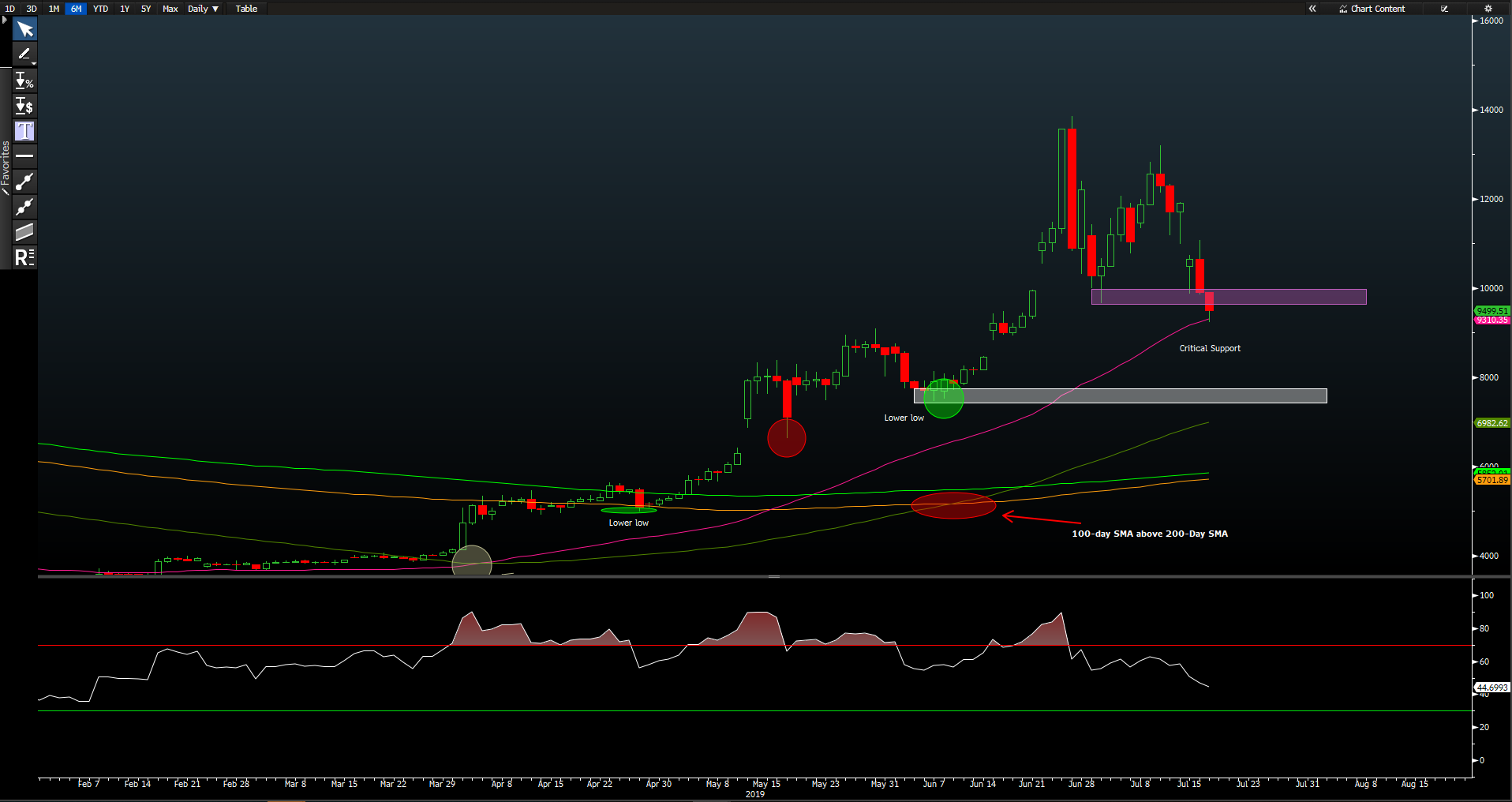Open the regression R tool
The image size is (1512, 802).
point(24,257)
